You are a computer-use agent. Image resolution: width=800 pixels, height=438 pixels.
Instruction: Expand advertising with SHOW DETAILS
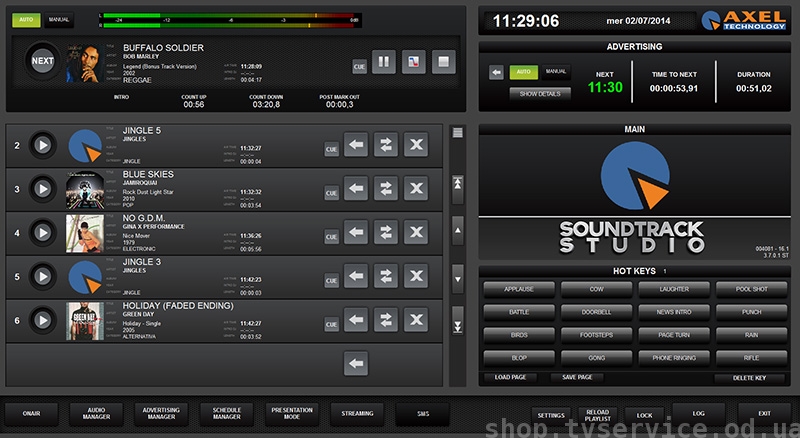click(x=540, y=94)
